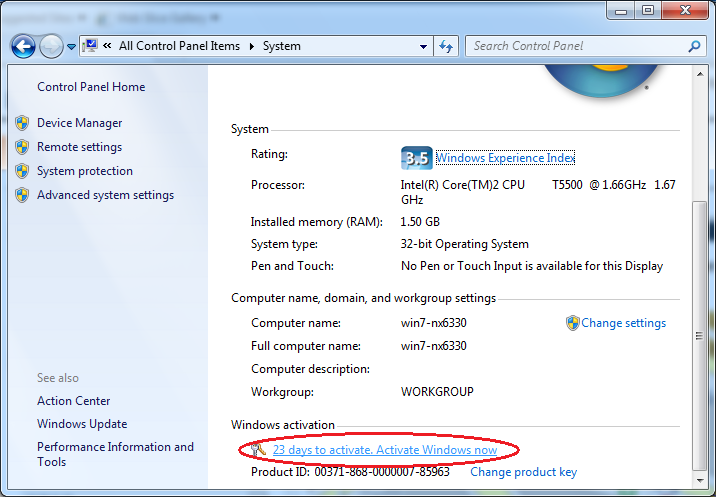Click the processor value Intel(R) Core(TM)2 CPU
716x497 pixels.
tap(463, 185)
